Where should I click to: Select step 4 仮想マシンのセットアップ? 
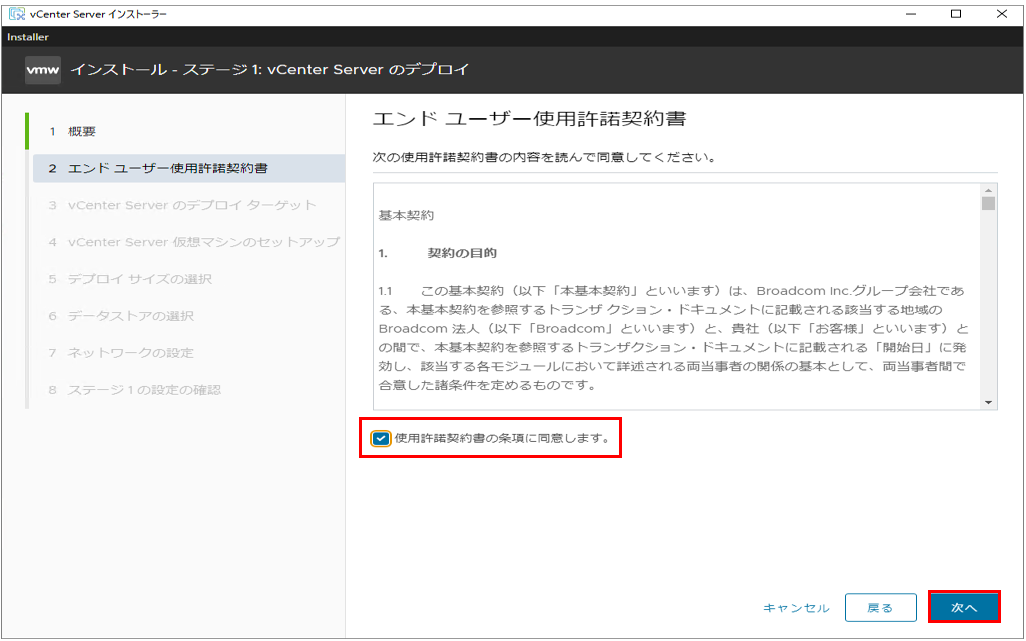click(188, 242)
